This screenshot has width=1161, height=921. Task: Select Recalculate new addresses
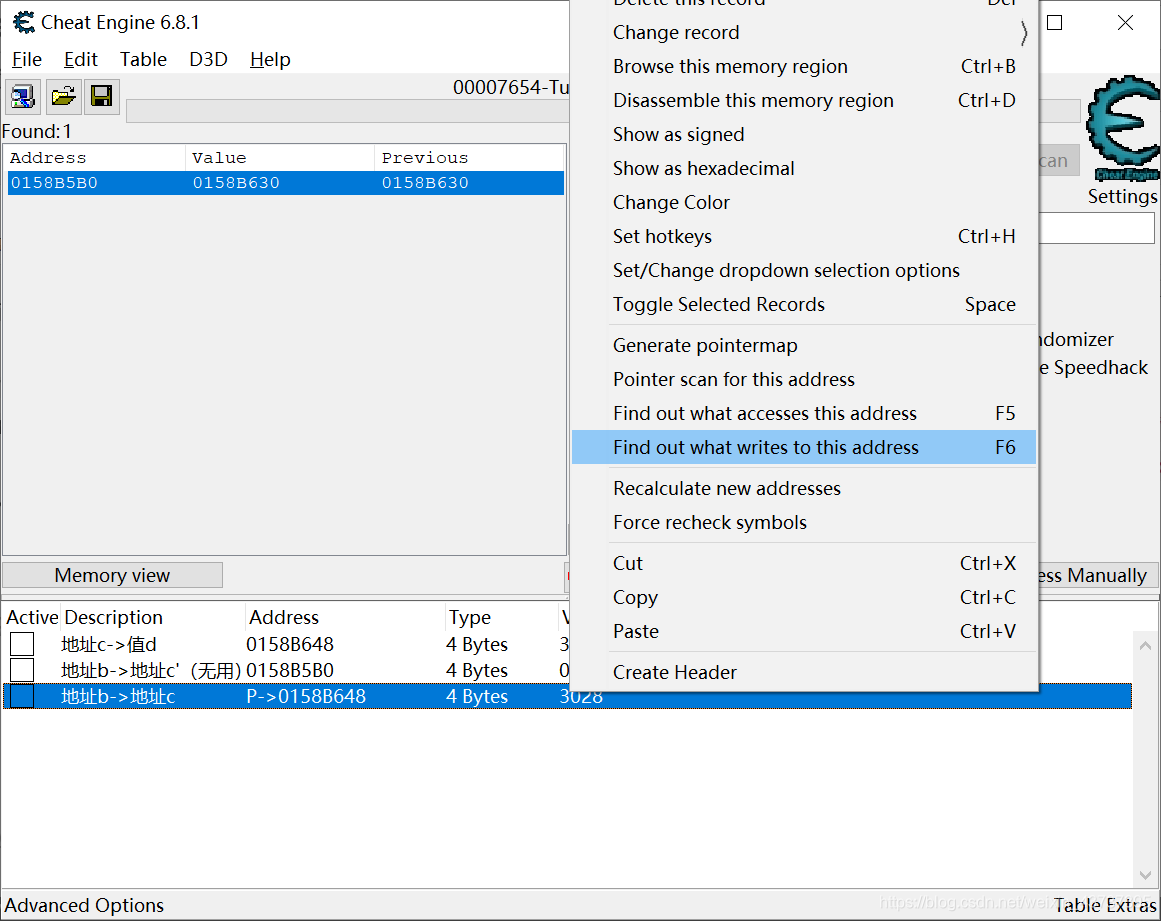tap(803, 489)
